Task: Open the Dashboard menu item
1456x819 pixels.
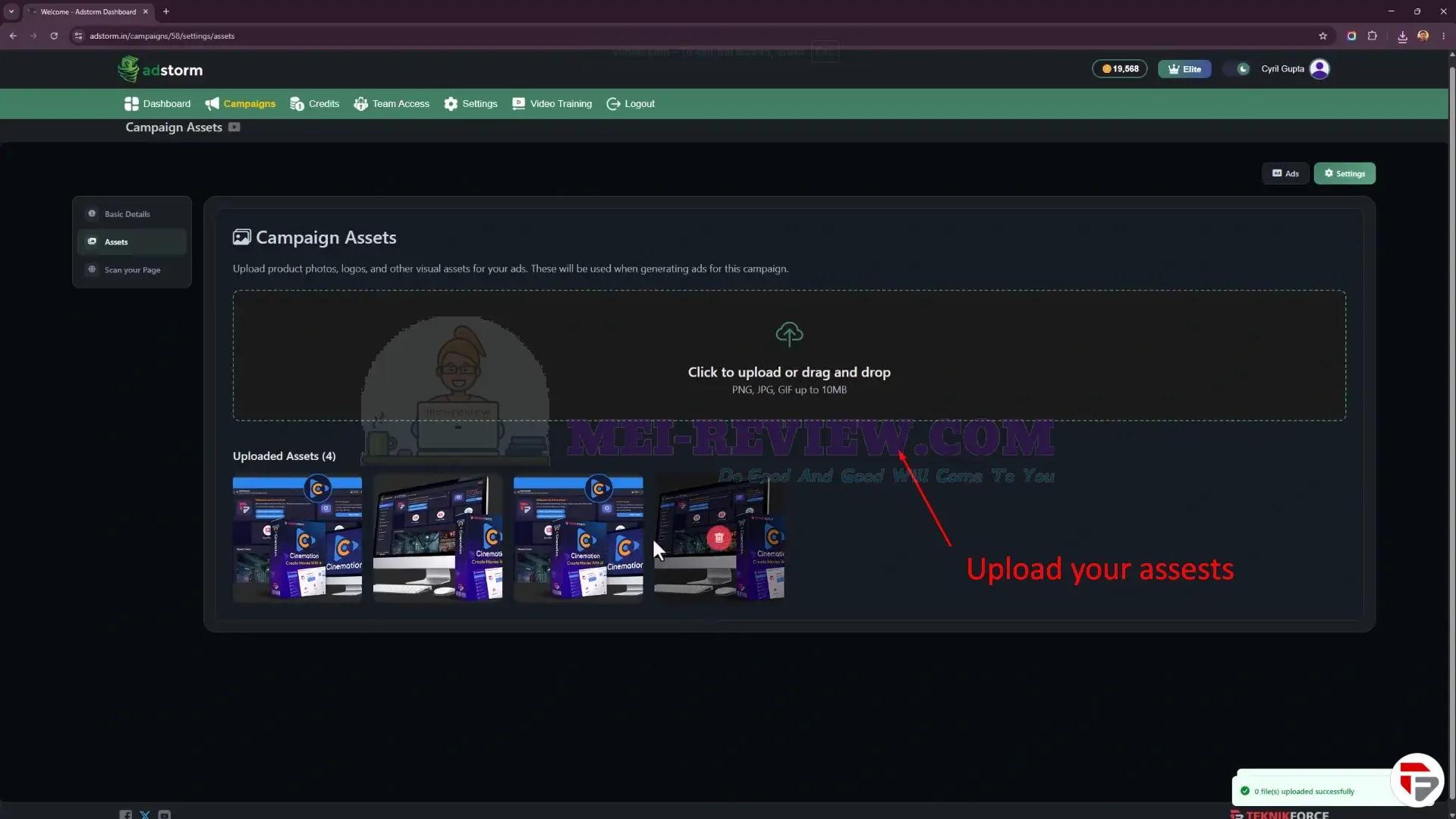Action: pyautogui.click(x=158, y=104)
